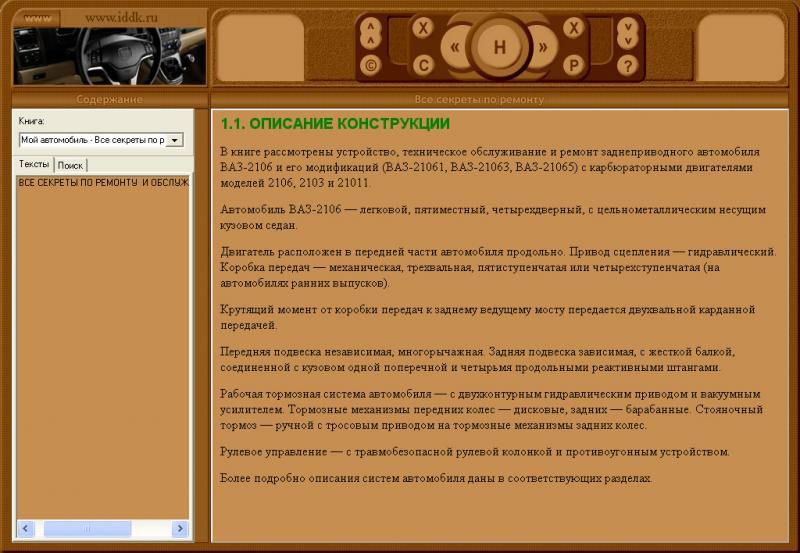Screen dimensions: 800x553
Task: Click the copyright © button
Action: (x=371, y=66)
